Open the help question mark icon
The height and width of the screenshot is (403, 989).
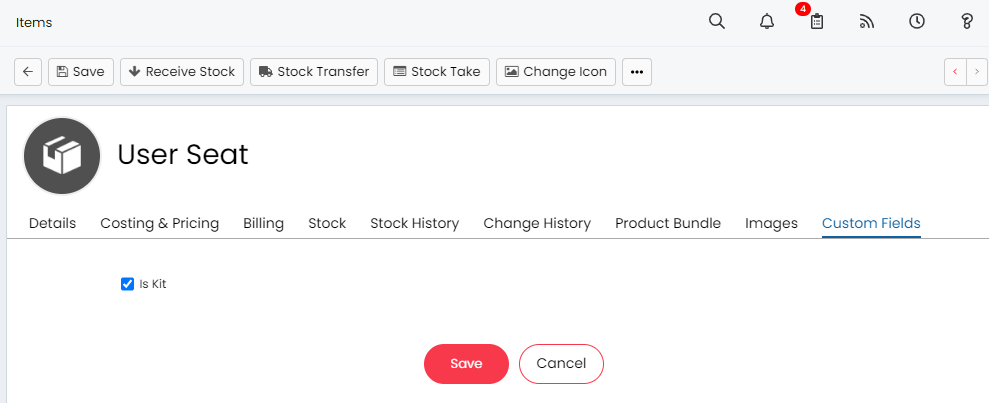(x=966, y=21)
